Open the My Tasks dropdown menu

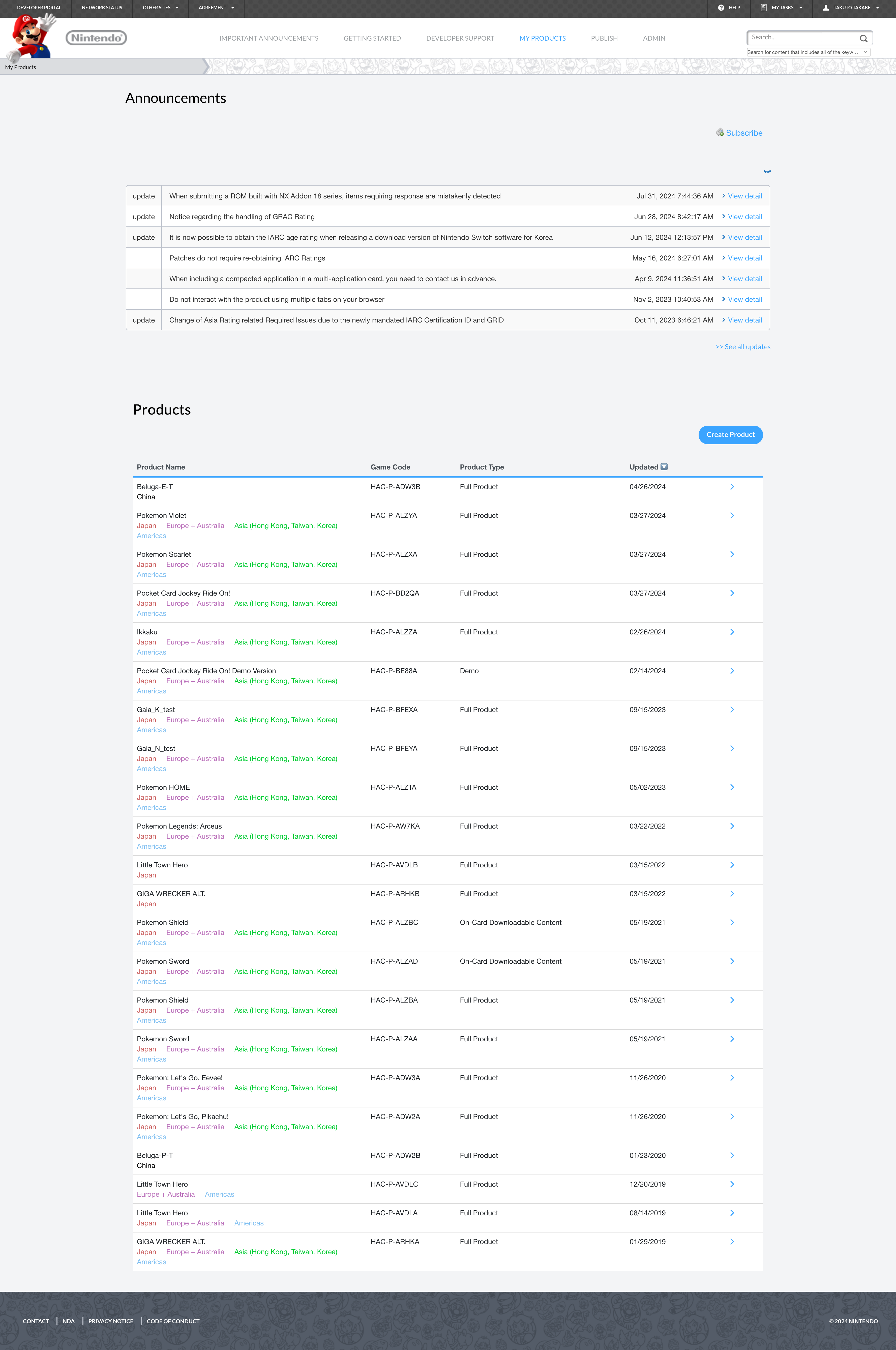(782, 8)
